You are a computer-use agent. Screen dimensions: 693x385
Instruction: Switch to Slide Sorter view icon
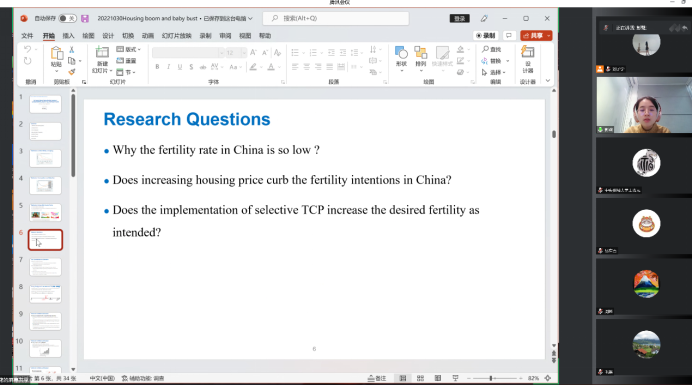click(420, 378)
